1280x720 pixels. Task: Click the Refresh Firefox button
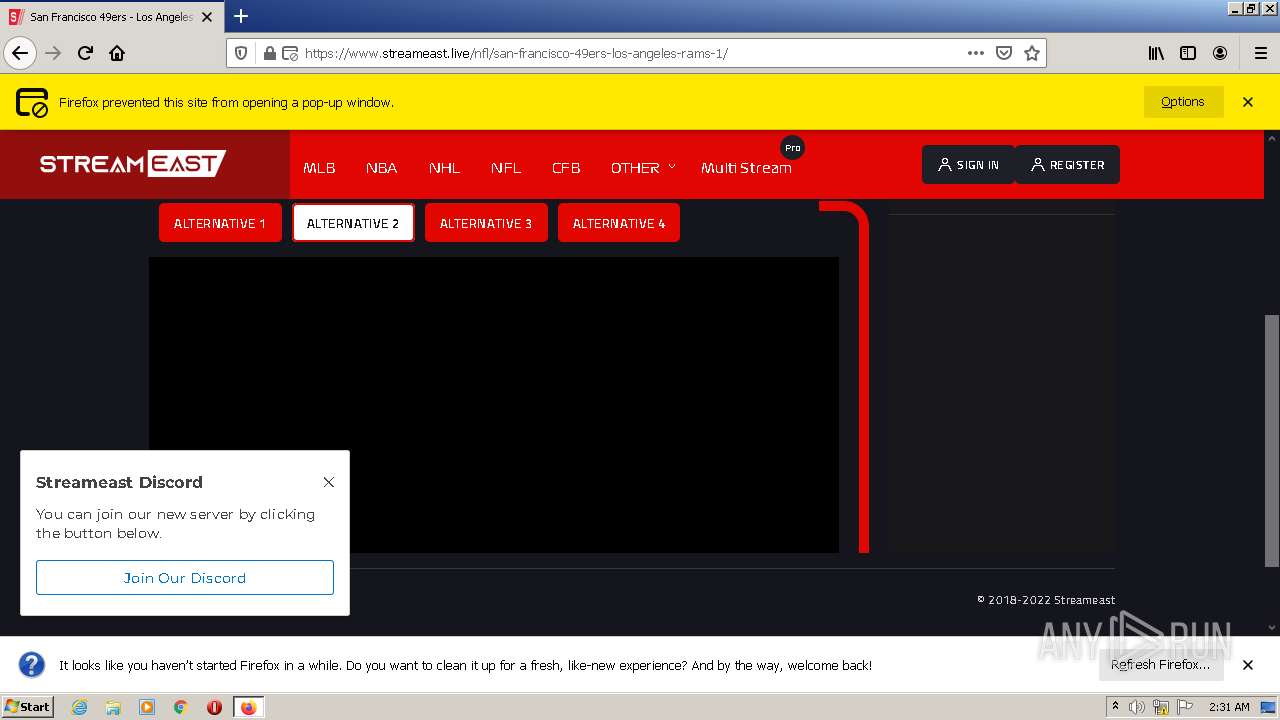[x=1160, y=665]
